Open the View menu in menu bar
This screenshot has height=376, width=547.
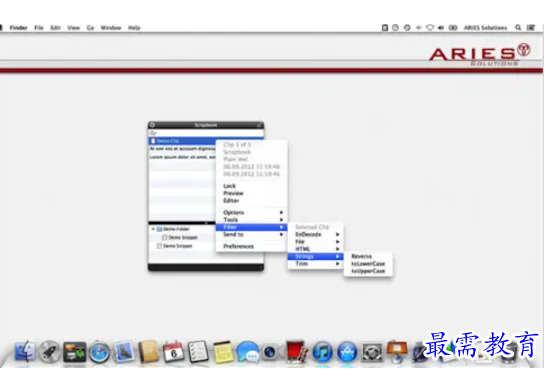(x=74, y=28)
